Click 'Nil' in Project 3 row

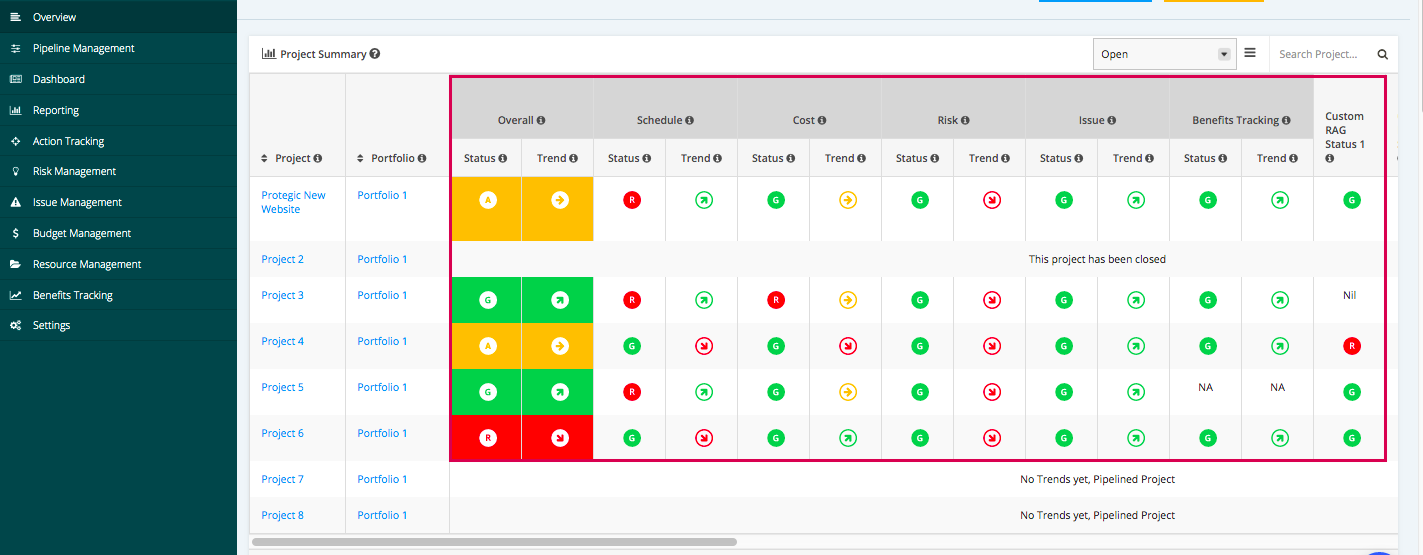(1351, 295)
